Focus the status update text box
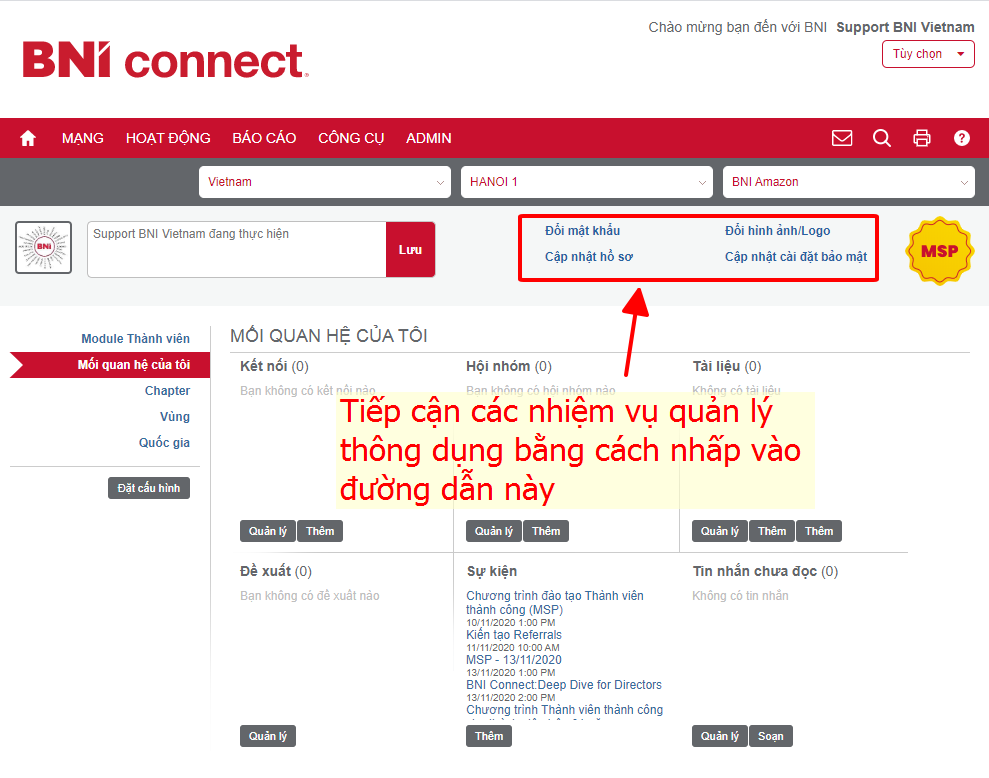This screenshot has height=778, width=989. (x=237, y=250)
